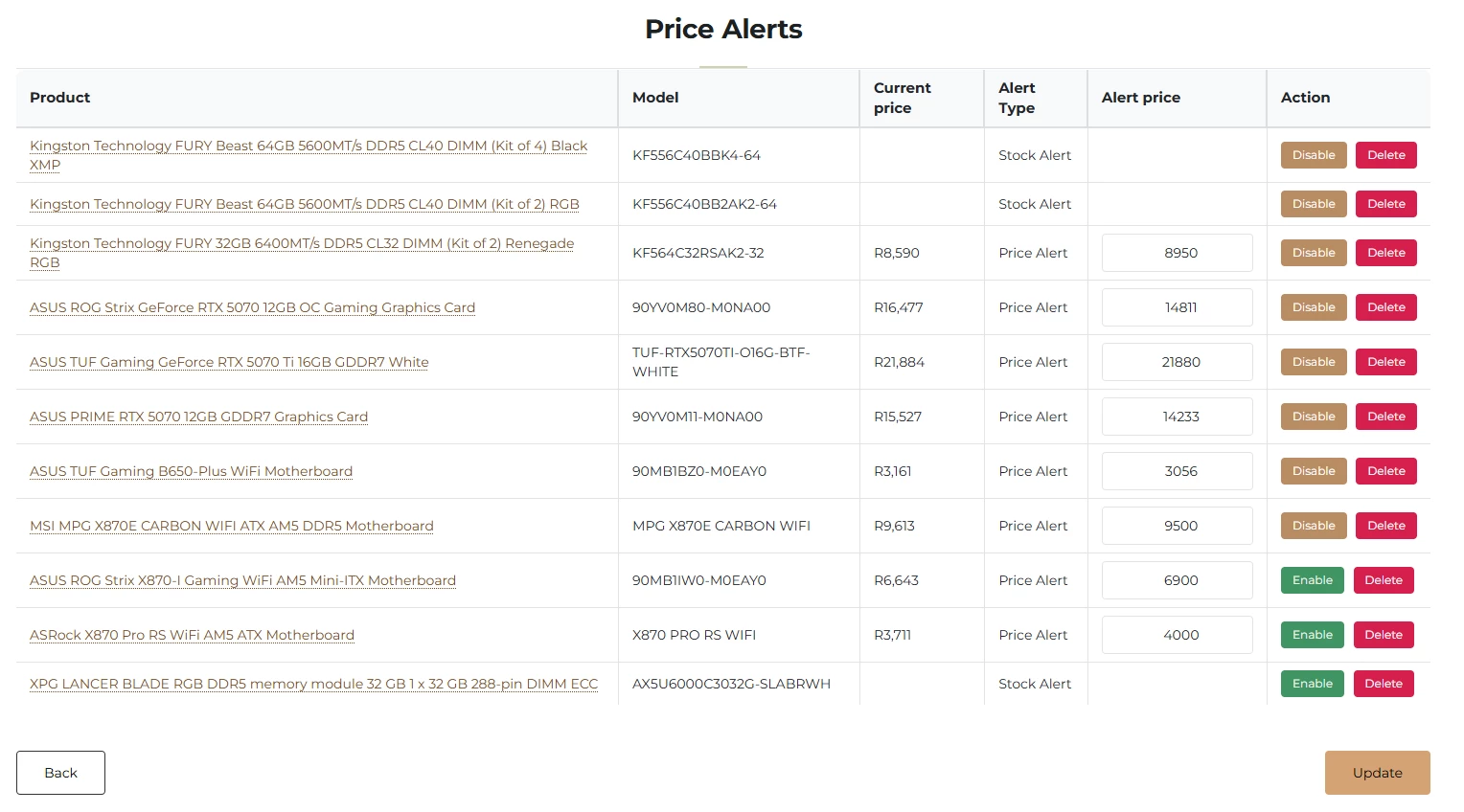
Task: Go back with the Back button
Action: [60, 773]
